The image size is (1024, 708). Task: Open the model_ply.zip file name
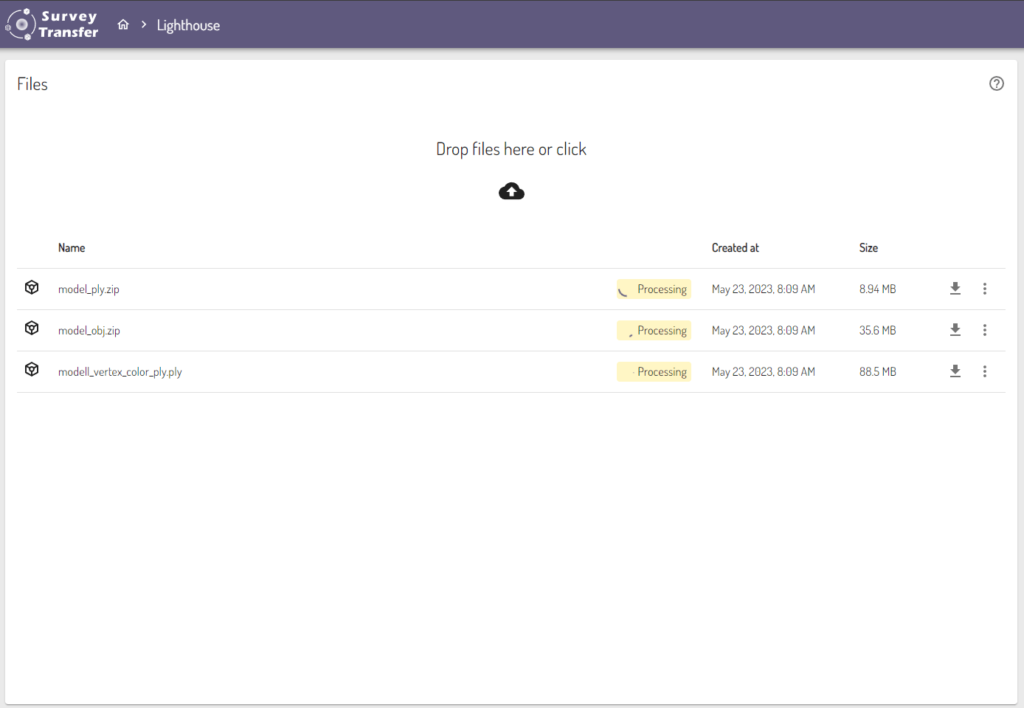click(89, 289)
